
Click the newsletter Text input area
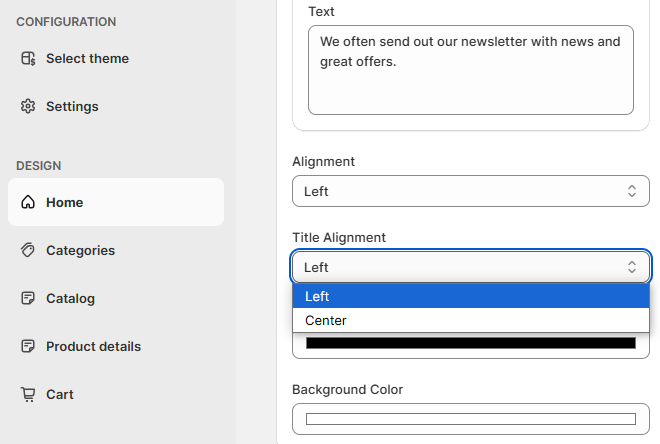(471, 70)
